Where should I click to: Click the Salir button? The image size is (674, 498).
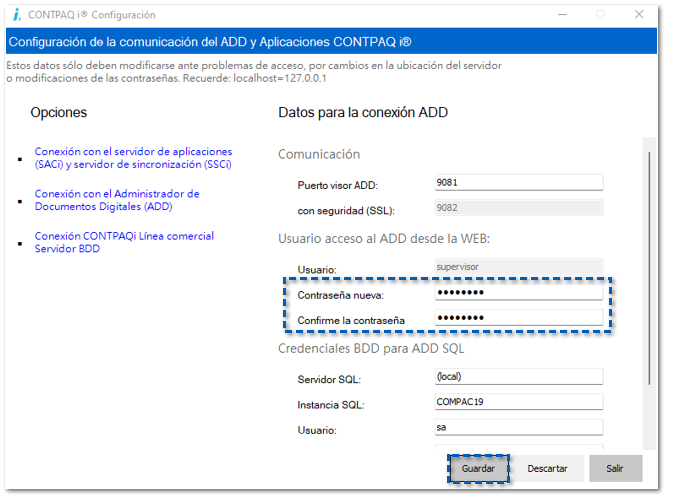pyautogui.click(x=615, y=469)
